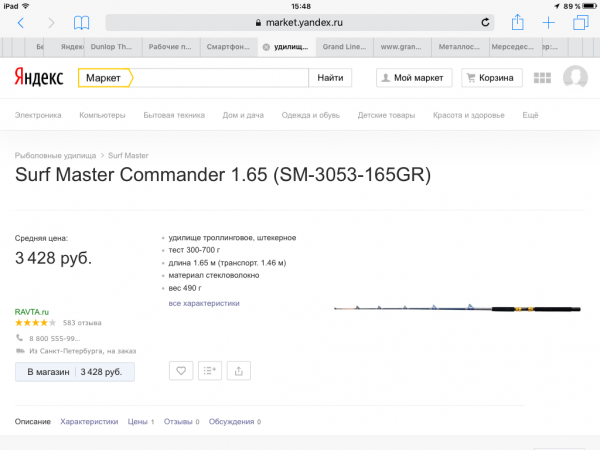Screen dimensions: 600x450
Task: Click the average price 3 428 руб.
Action: pyautogui.click(x=54, y=258)
